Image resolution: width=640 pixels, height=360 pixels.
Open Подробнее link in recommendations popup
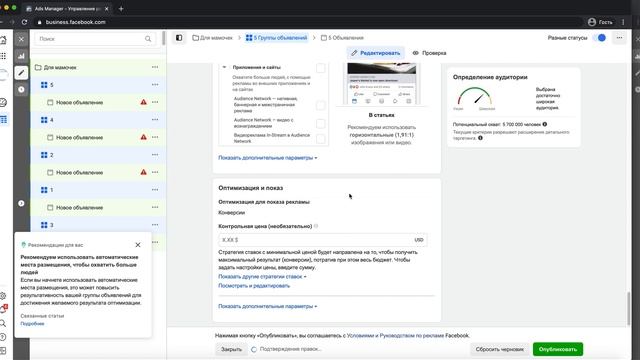32,324
